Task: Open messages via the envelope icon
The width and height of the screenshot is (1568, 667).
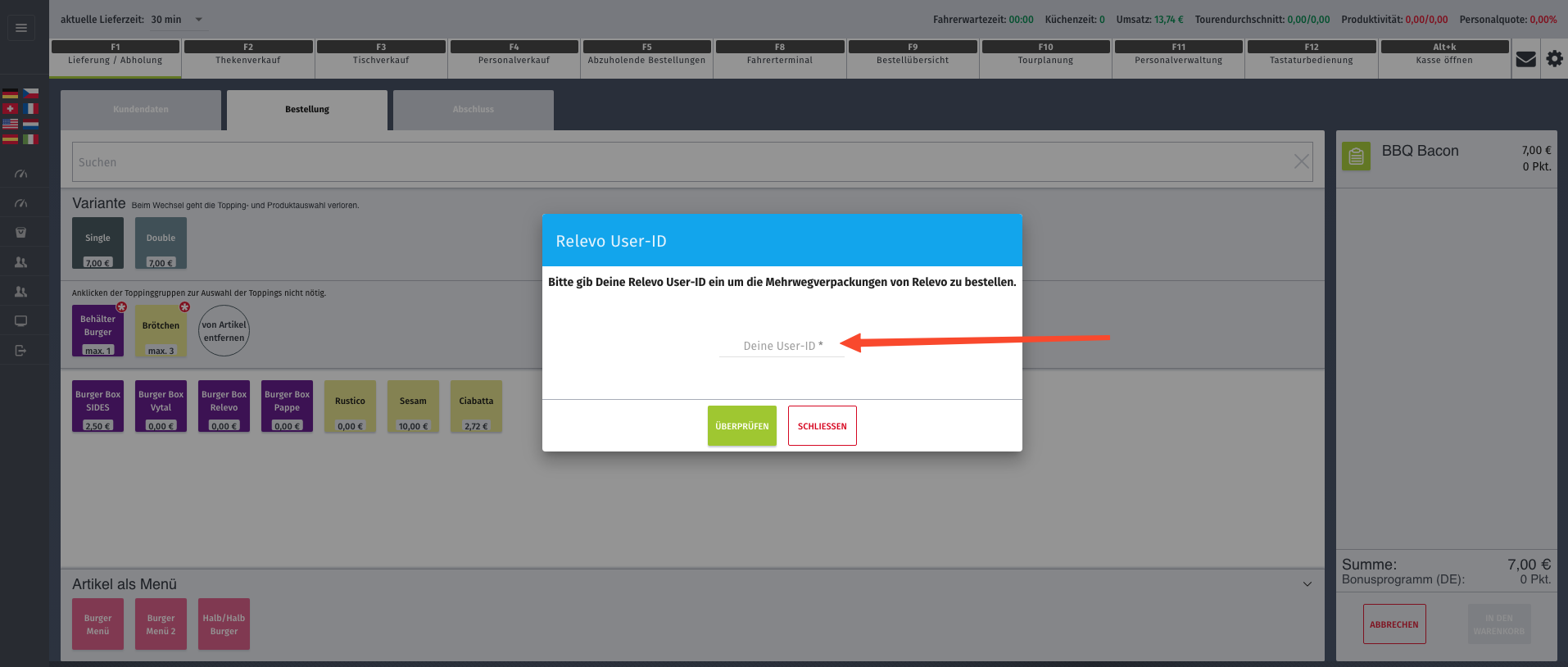Action: tap(1526, 59)
